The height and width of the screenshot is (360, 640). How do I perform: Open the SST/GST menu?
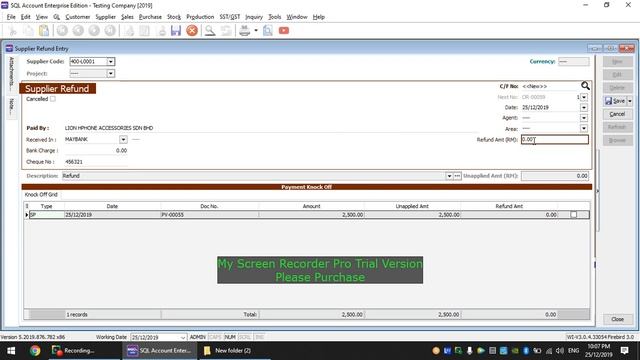[x=229, y=17]
